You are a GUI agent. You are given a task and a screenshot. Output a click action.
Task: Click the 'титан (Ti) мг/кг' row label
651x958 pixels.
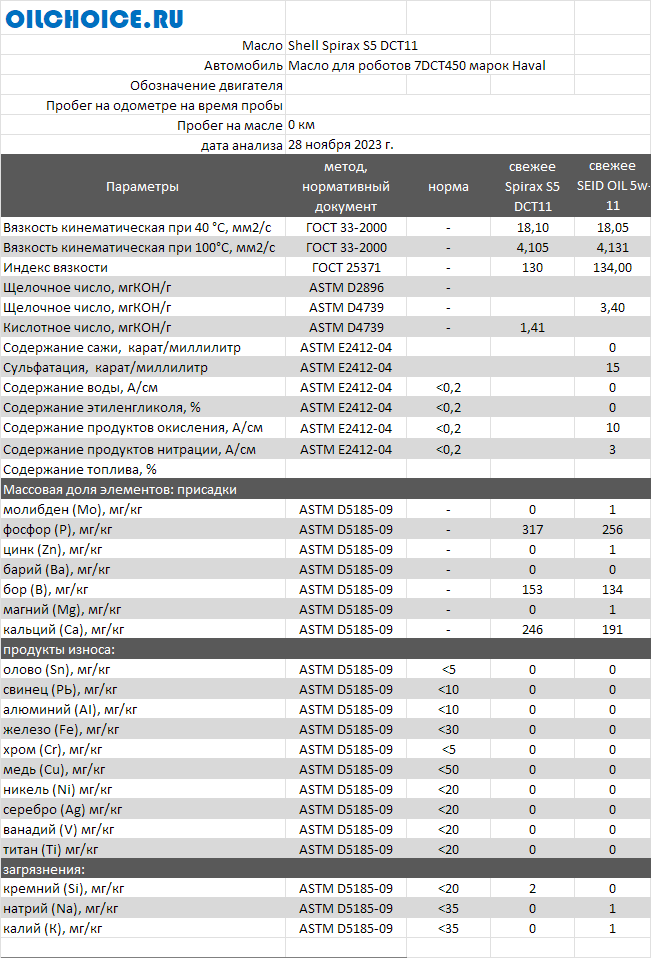click(51, 849)
